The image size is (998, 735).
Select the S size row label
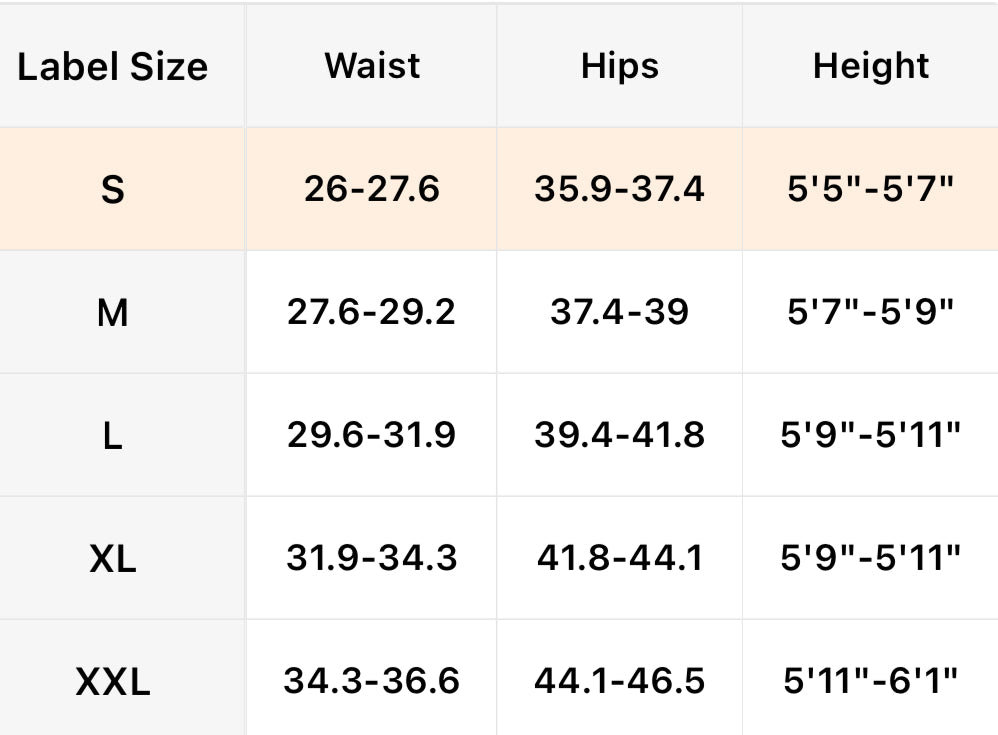pos(113,189)
